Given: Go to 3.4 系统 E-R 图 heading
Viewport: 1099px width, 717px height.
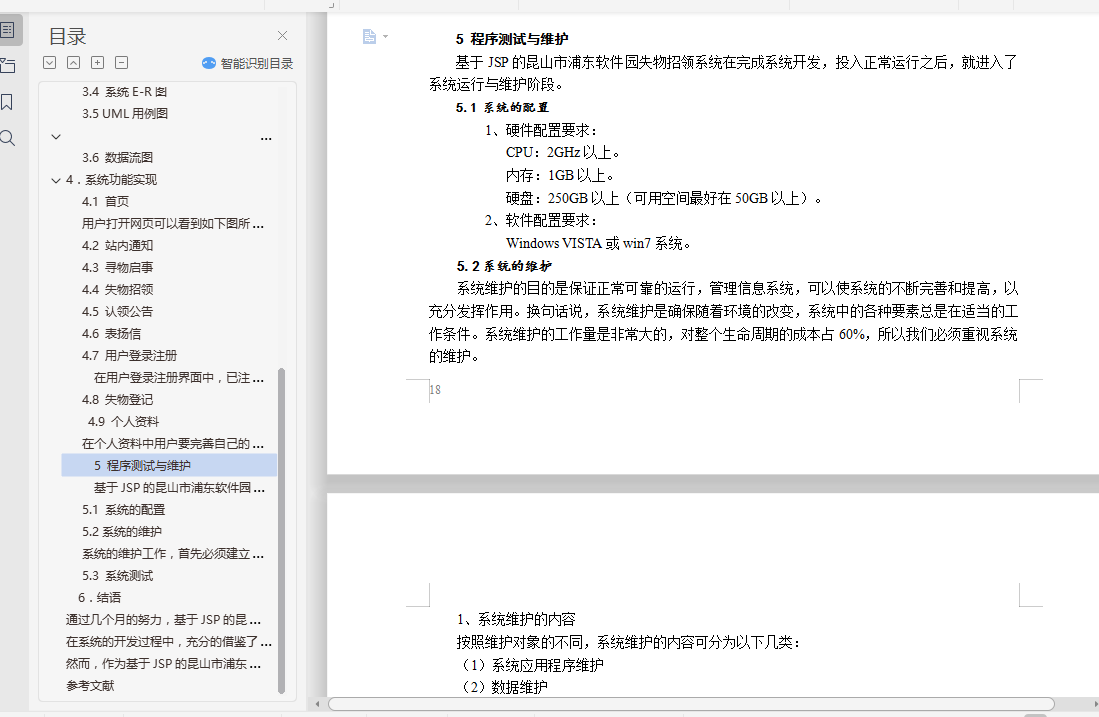Looking at the screenshot, I should point(124,92).
